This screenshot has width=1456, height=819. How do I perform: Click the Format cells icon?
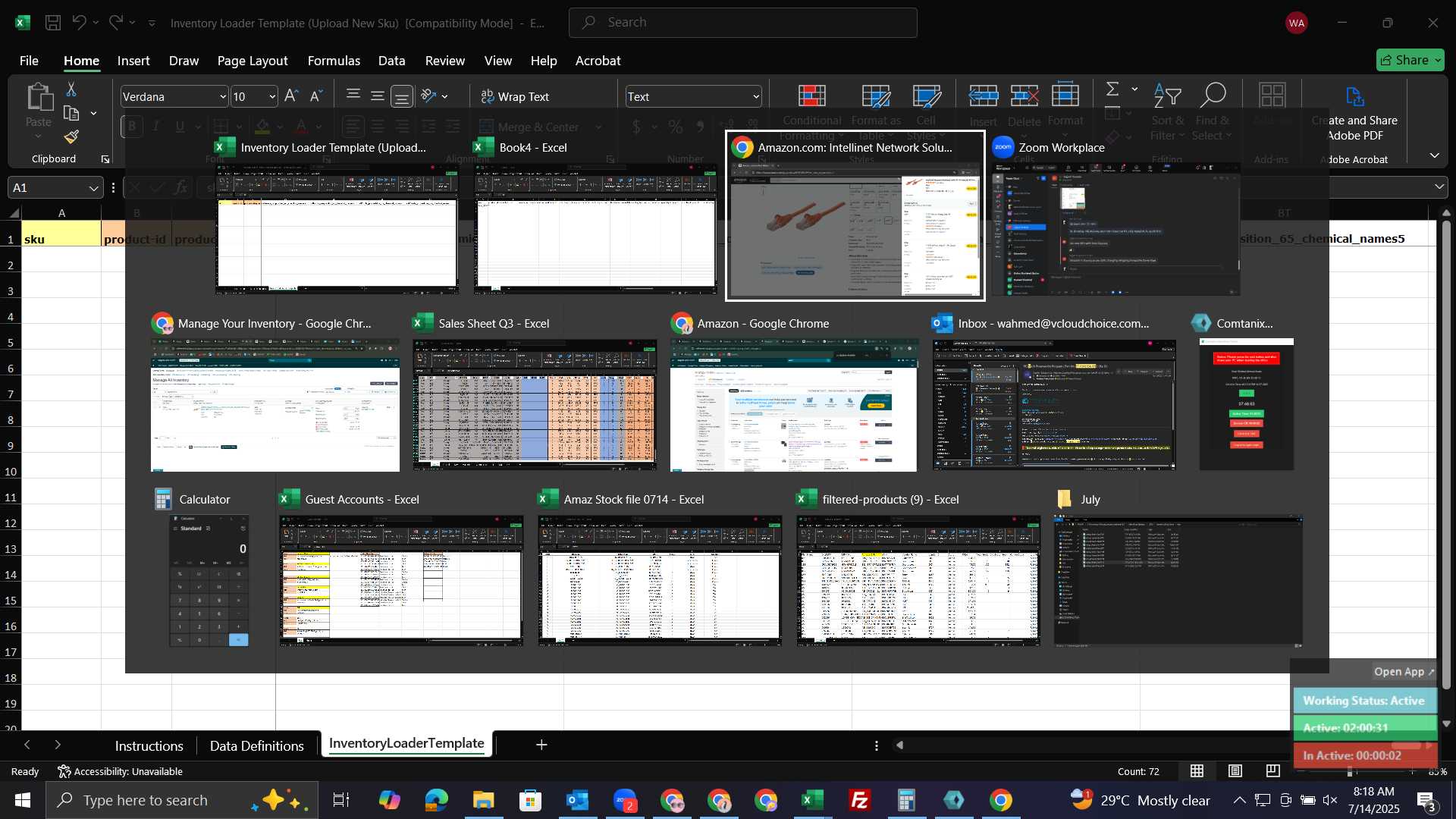1065,96
